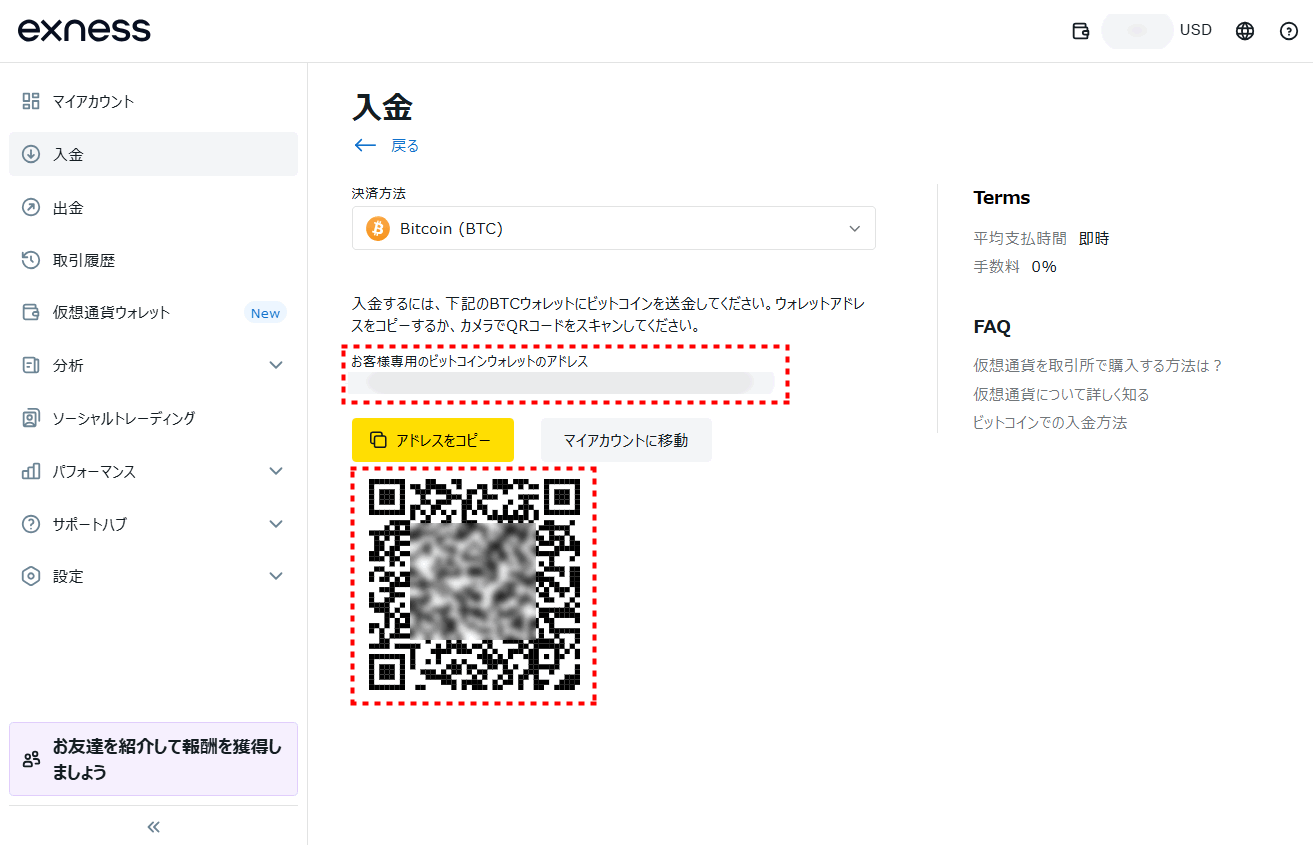Click the FAQ heading
This screenshot has height=845, width=1313.
(x=992, y=327)
